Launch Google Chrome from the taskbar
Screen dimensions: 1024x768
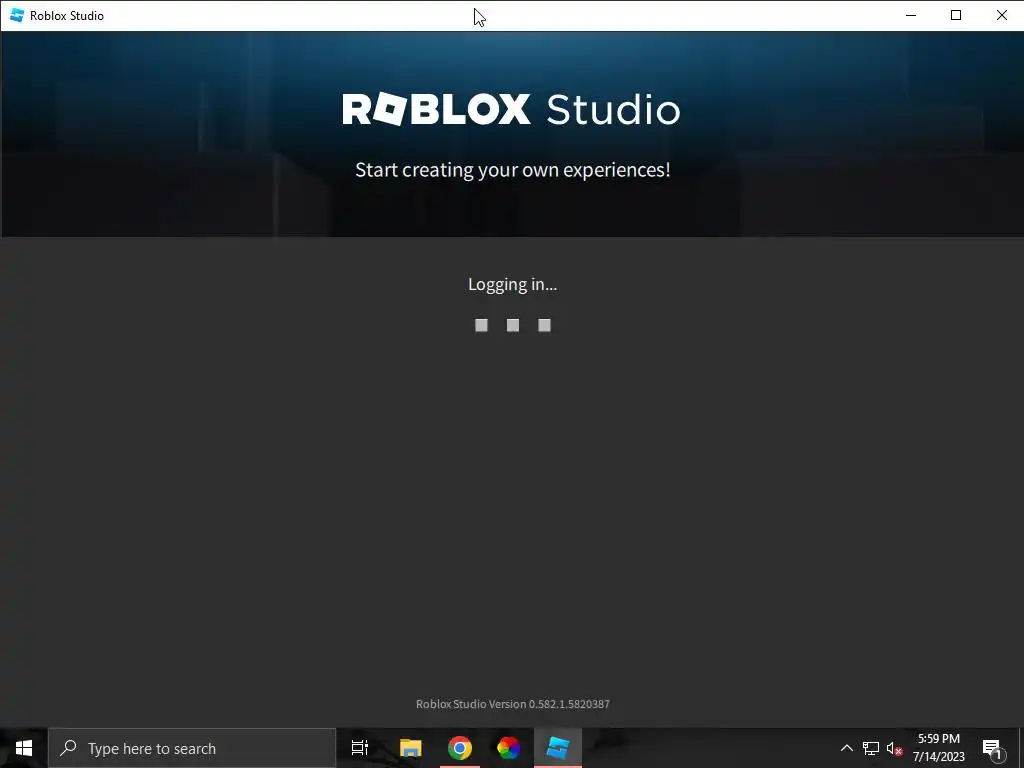pos(460,748)
